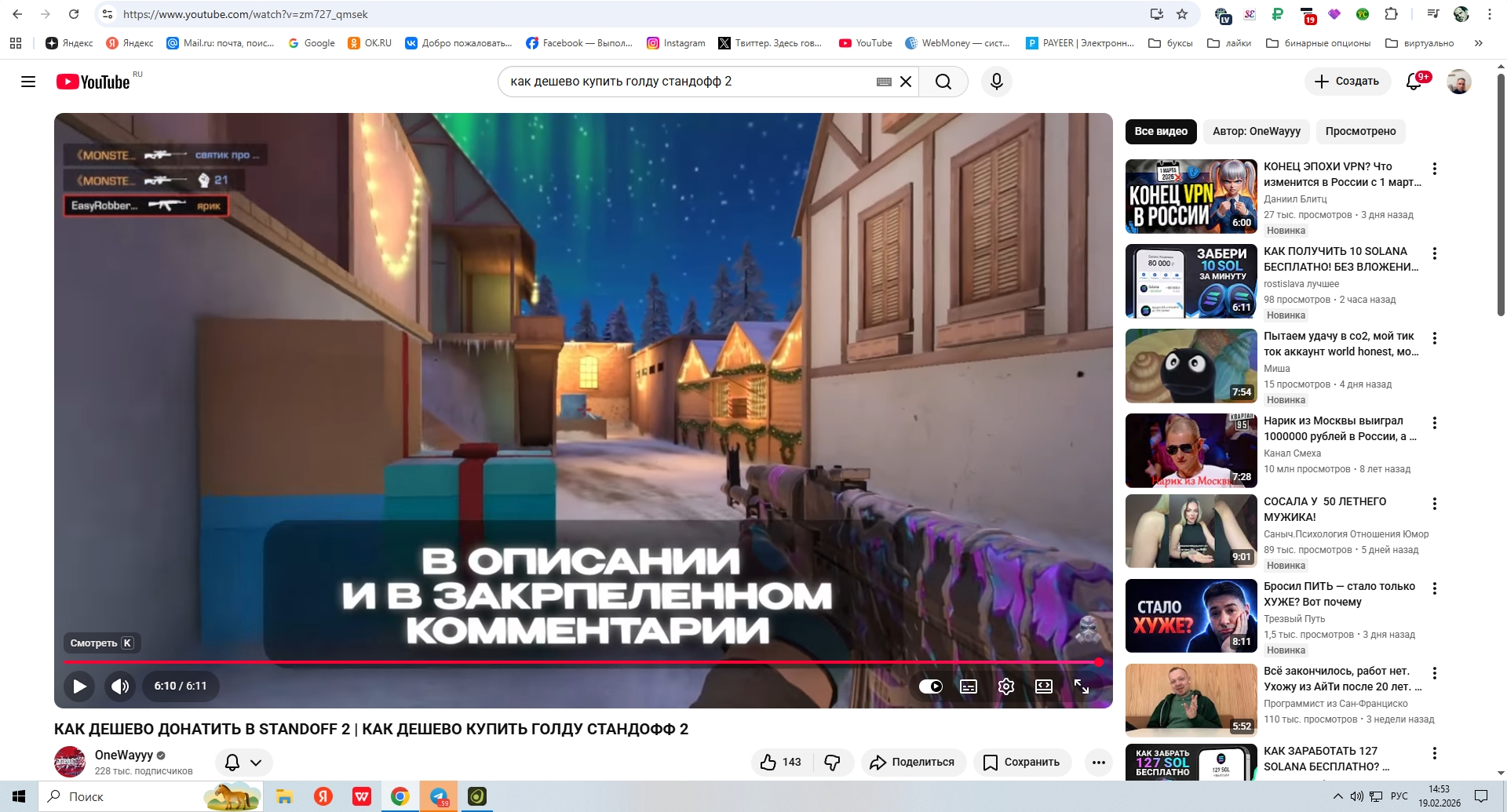Reload the page in the browser
This screenshot has width=1507, height=812.
click(x=74, y=14)
